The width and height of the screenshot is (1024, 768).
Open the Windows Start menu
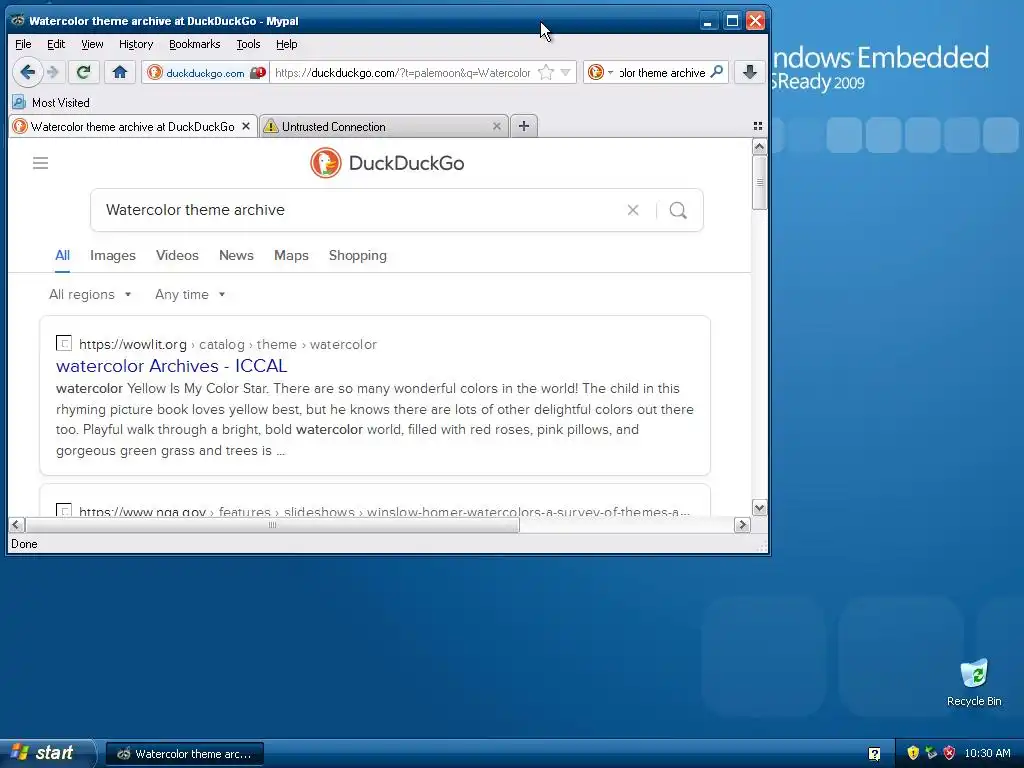47,753
